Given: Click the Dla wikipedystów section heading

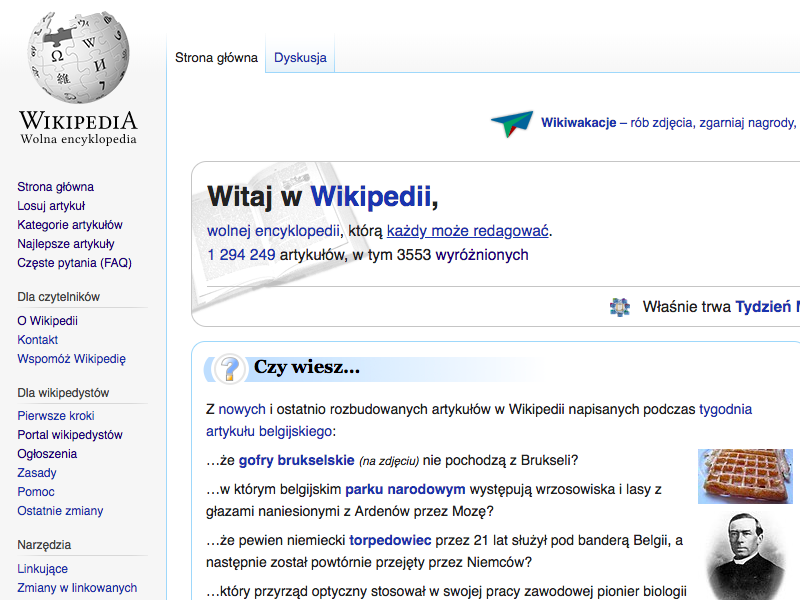Looking at the screenshot, I should (x=63, y=393).
